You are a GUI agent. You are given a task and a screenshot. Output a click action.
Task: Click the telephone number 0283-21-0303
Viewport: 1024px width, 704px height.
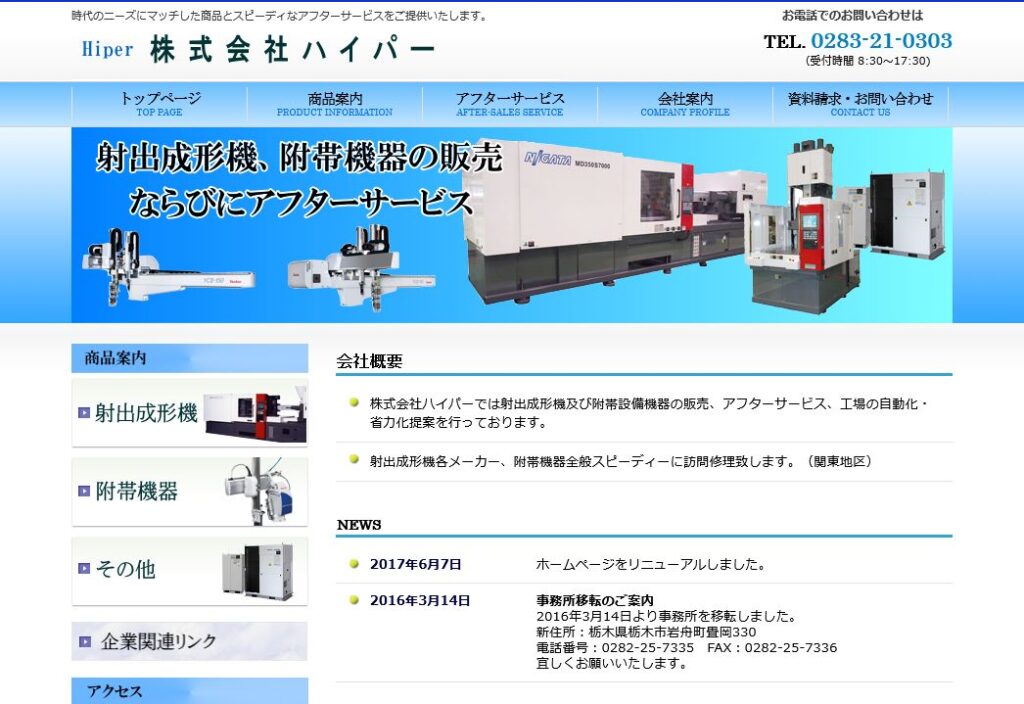pos(880,41)
